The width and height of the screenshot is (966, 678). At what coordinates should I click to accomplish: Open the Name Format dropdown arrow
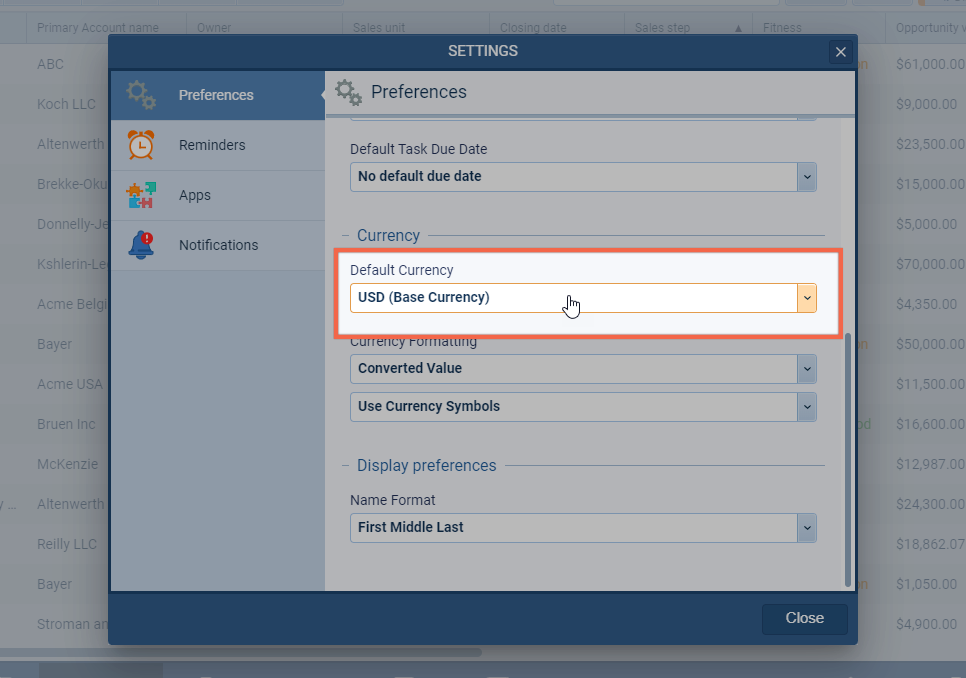(807, 528)
